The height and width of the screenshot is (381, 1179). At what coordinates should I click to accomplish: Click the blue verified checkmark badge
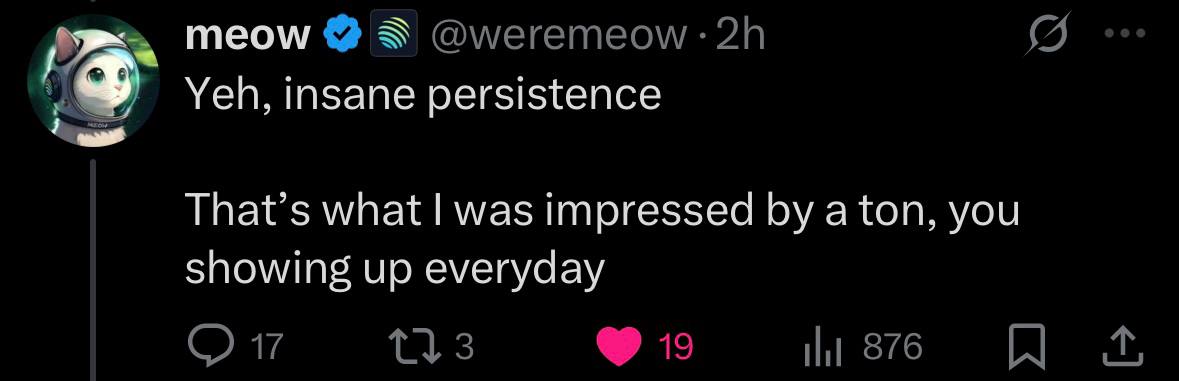coord(342,35)
